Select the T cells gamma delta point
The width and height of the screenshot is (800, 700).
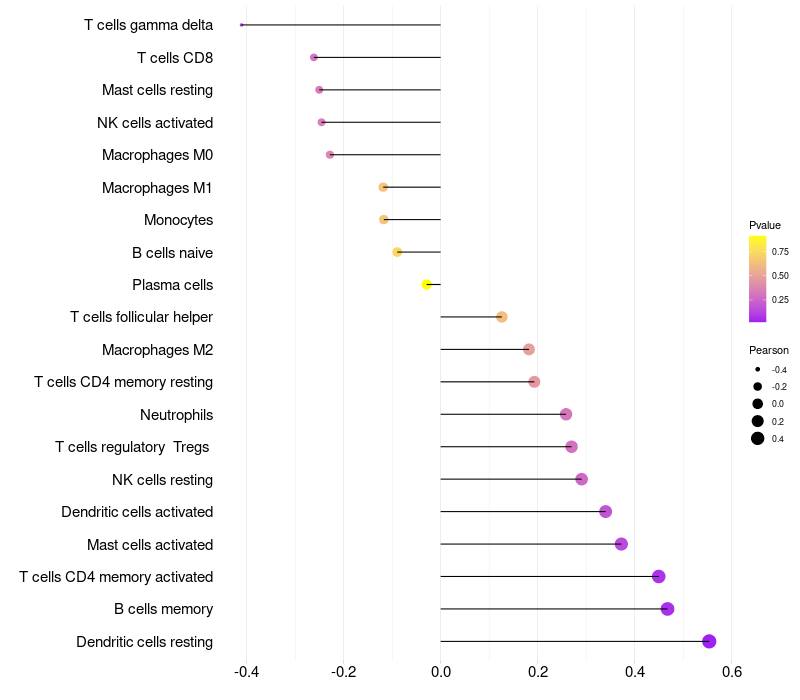click(241, 25)
